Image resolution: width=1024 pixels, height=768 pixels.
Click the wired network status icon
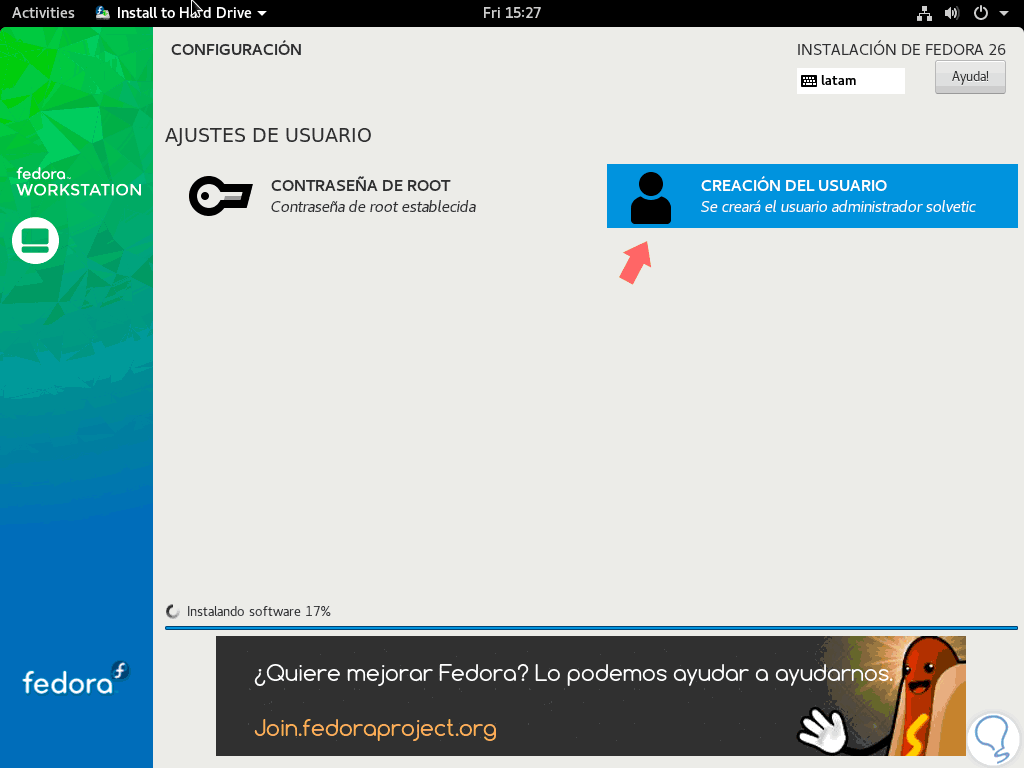point(924,13)
